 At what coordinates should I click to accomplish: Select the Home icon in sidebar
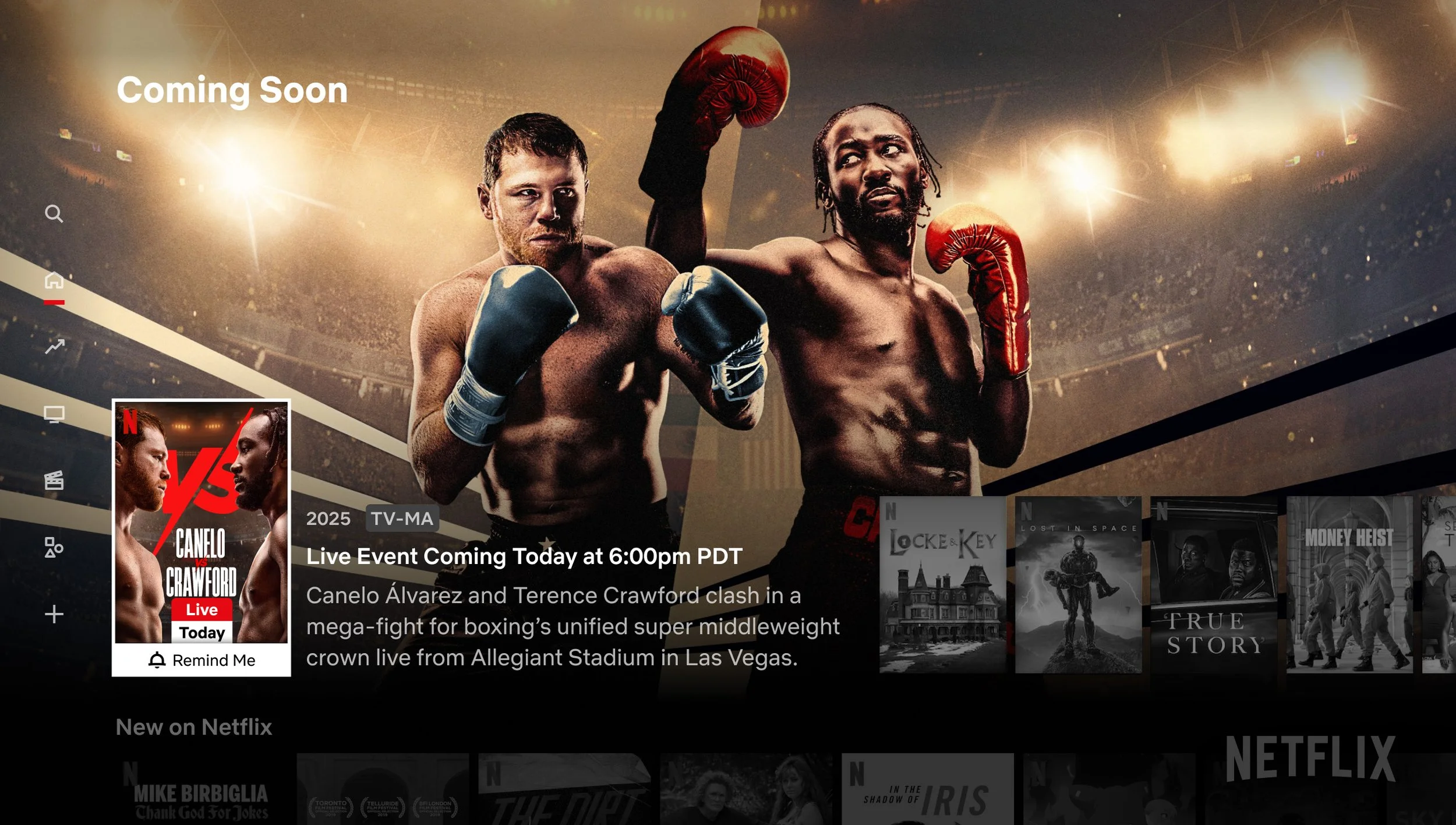[54, 280]
